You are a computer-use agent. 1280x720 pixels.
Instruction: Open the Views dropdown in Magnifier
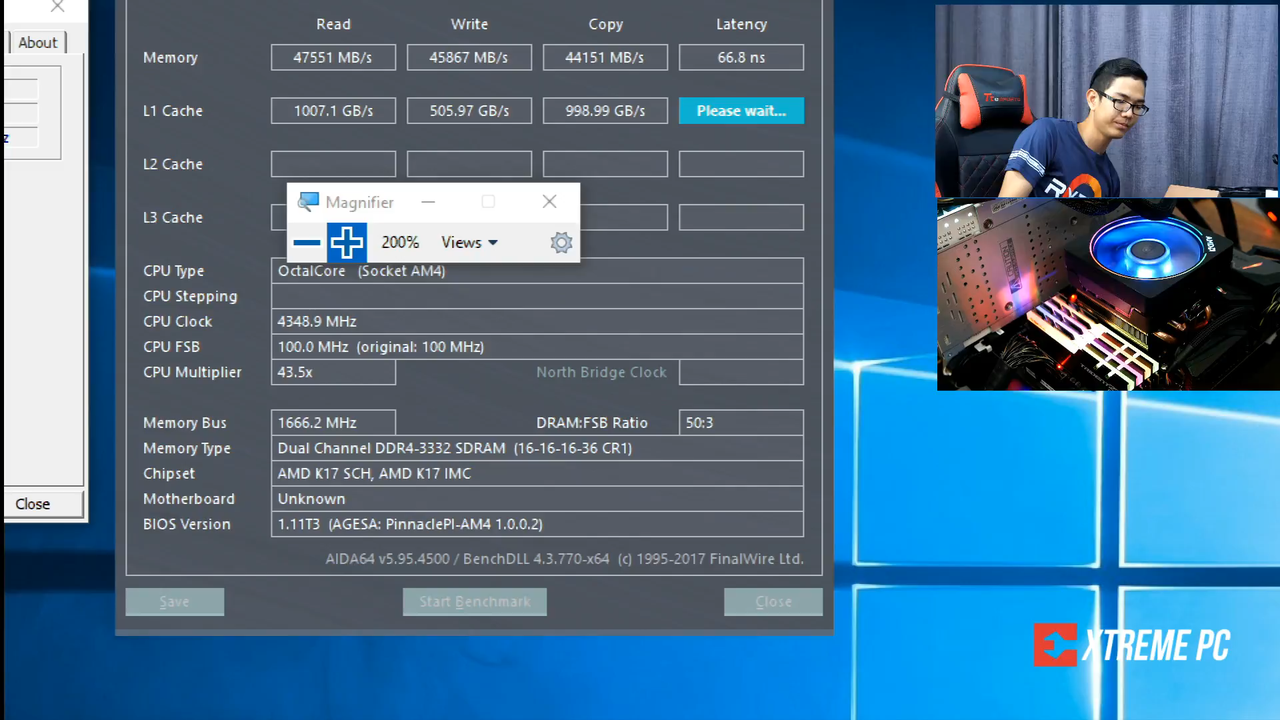coord(469,242)
